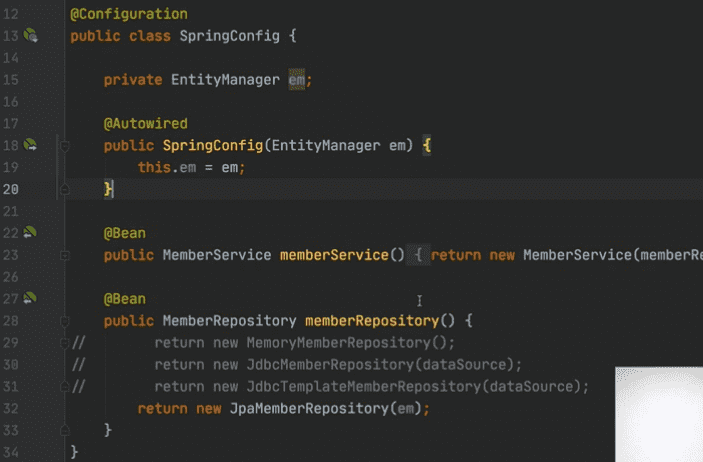This screenshot has height=462, width=703.
Task: Click the commented MemoryMemberRepository text
Action: tap(338, 343)
